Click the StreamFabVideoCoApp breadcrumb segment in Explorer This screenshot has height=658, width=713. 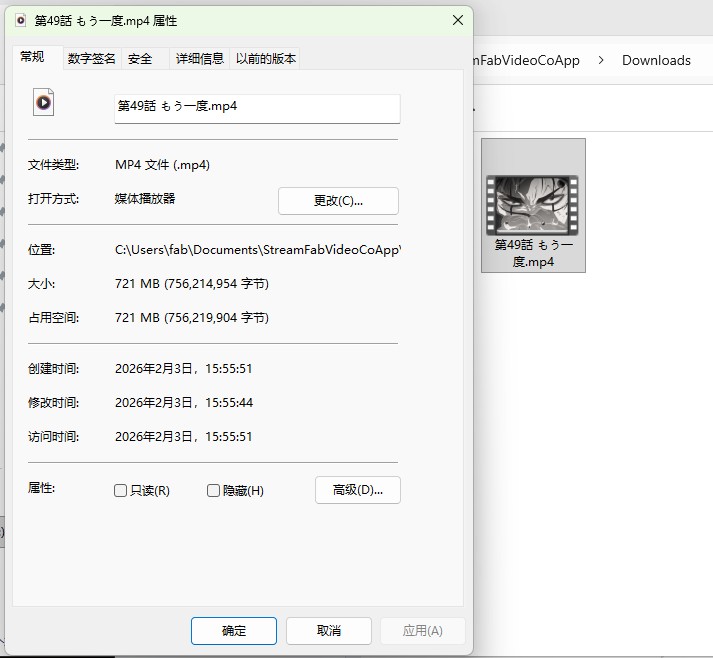[527, 60]
